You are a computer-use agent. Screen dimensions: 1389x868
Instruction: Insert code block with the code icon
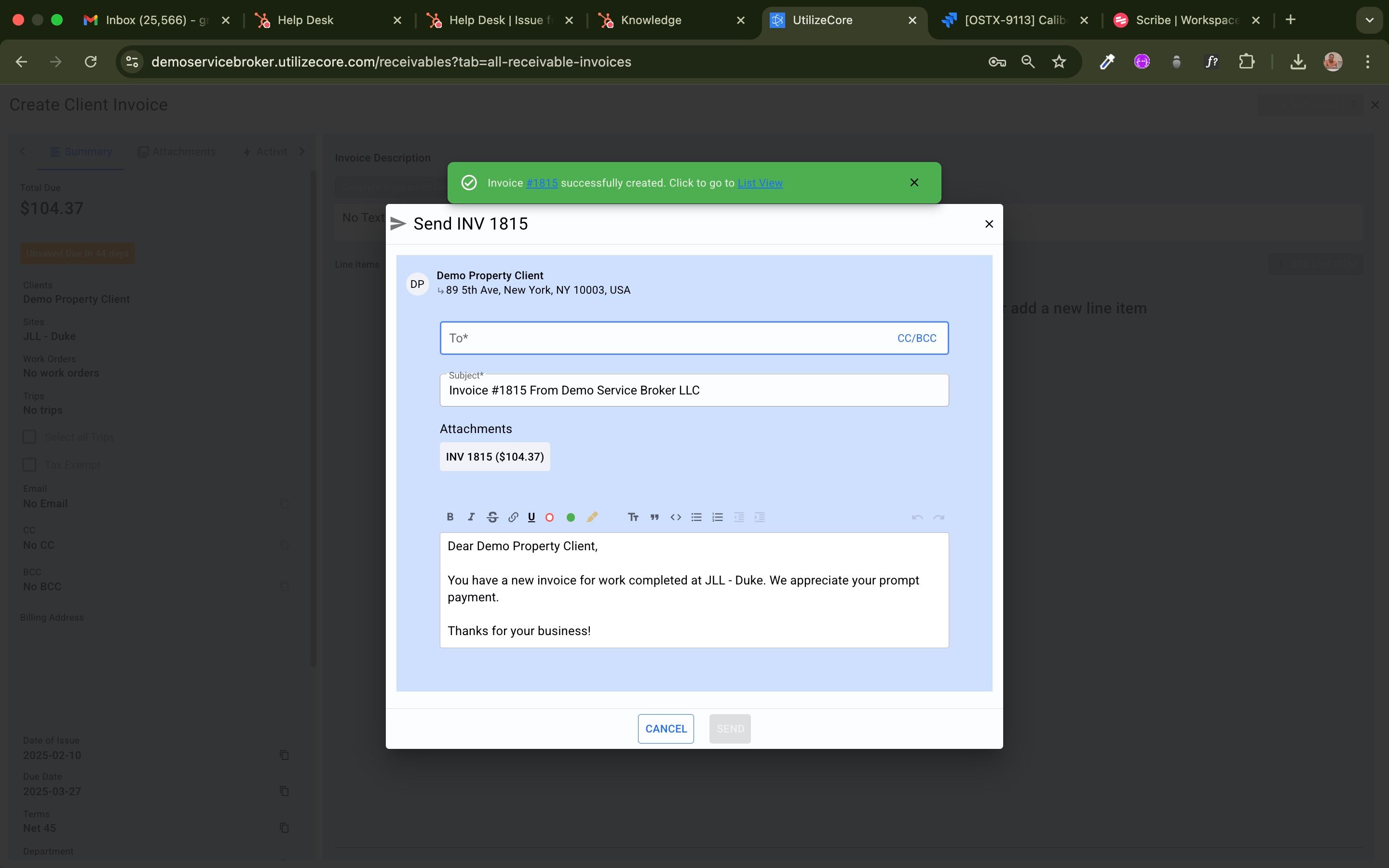676,516
